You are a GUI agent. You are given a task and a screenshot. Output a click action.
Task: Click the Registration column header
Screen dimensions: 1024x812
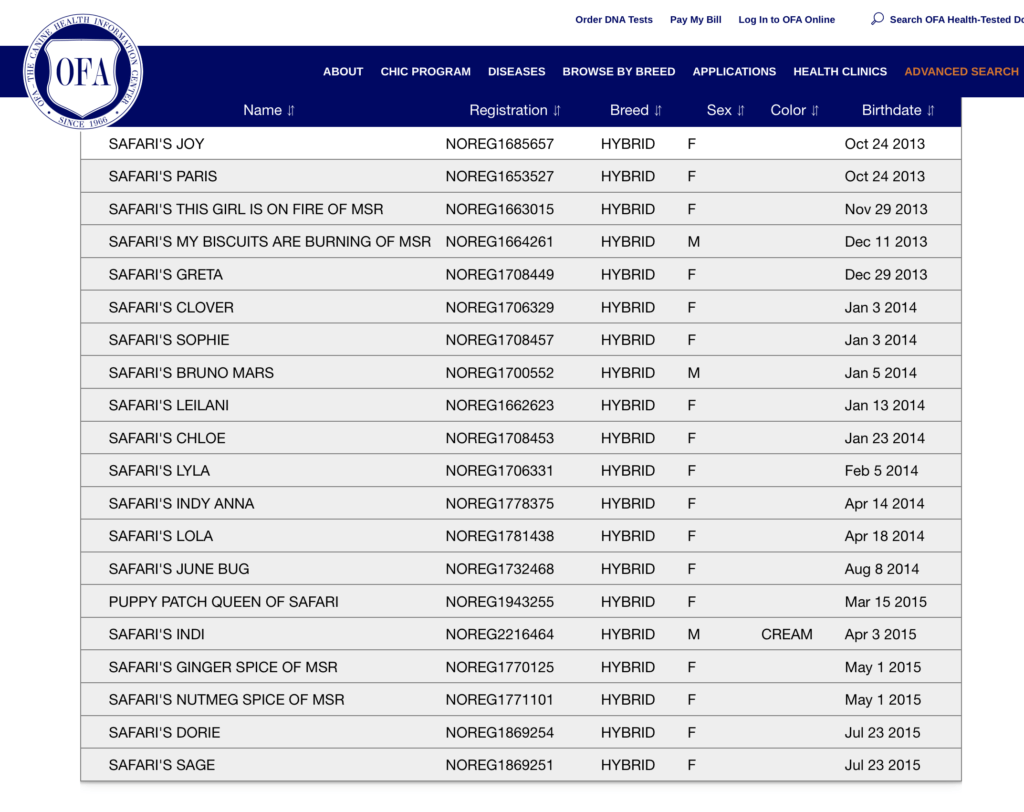click(508, 110)
